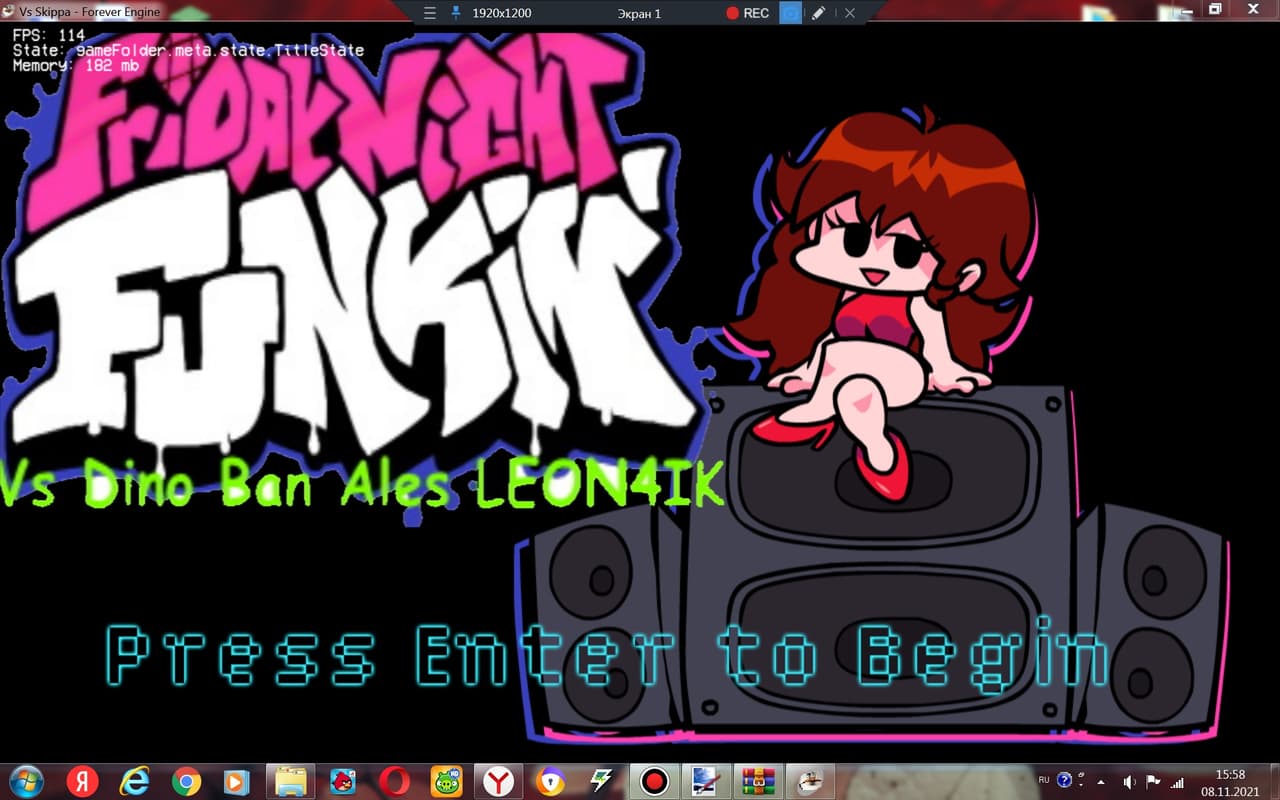This screenshot has width=1280, height=800.
Task: Click the Press Enter to Begin text
Action: [x=607, y=657]
